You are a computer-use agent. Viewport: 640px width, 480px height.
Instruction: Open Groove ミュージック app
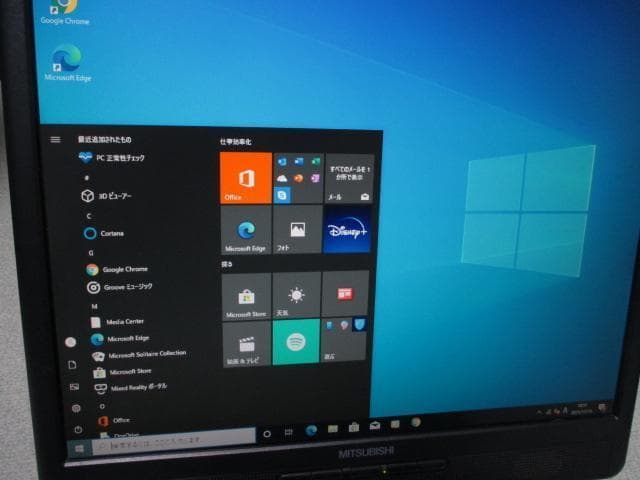click(x=120, y=287)
